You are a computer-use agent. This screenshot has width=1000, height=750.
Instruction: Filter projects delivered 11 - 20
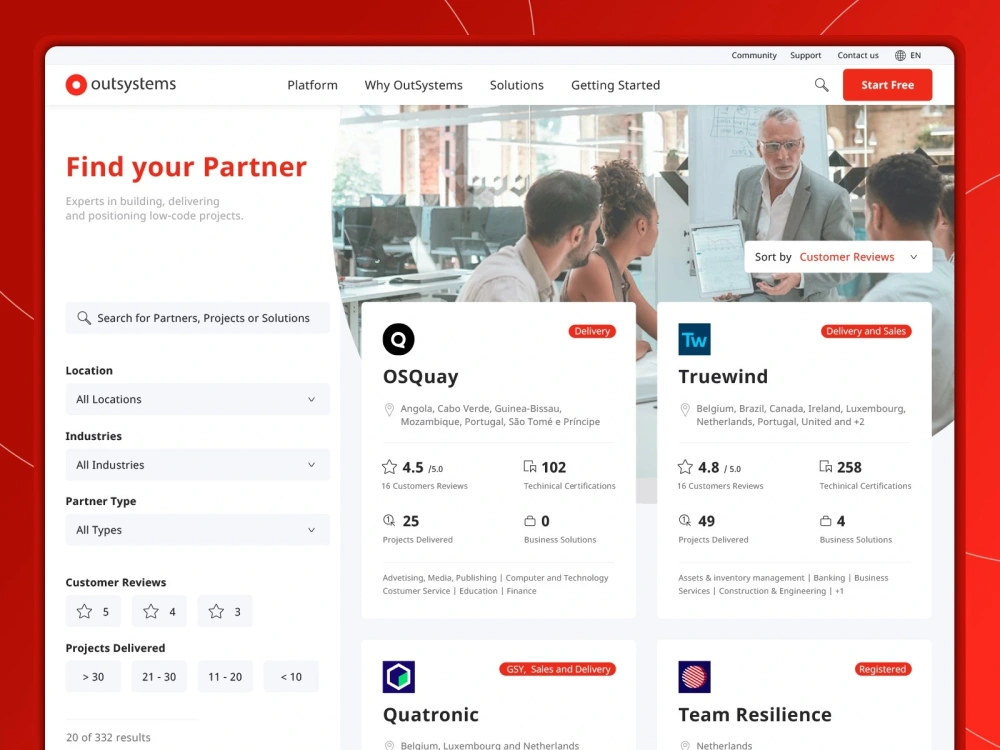[x=225, y=677]
